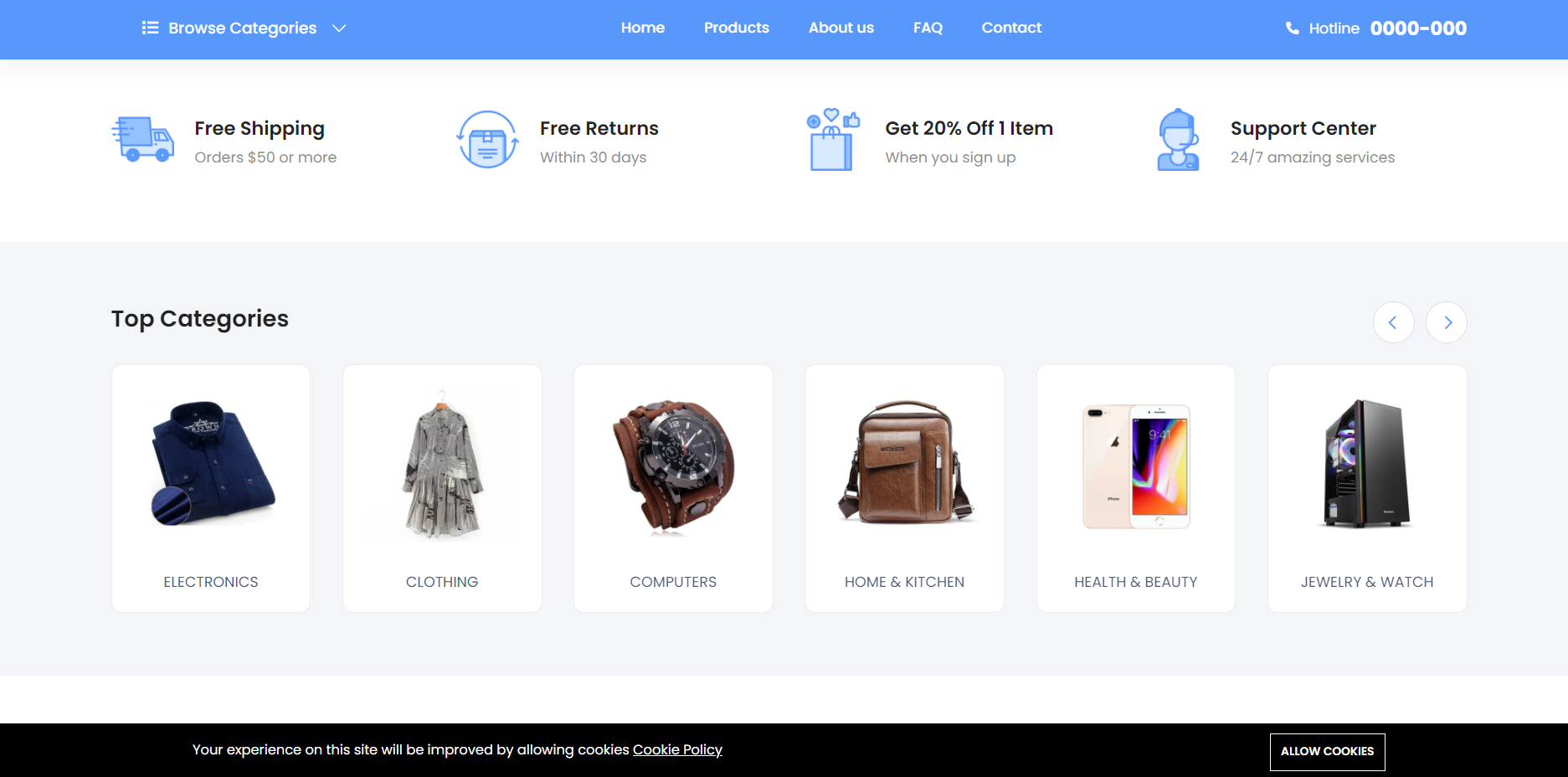Go to the About us page

[841, 28]
